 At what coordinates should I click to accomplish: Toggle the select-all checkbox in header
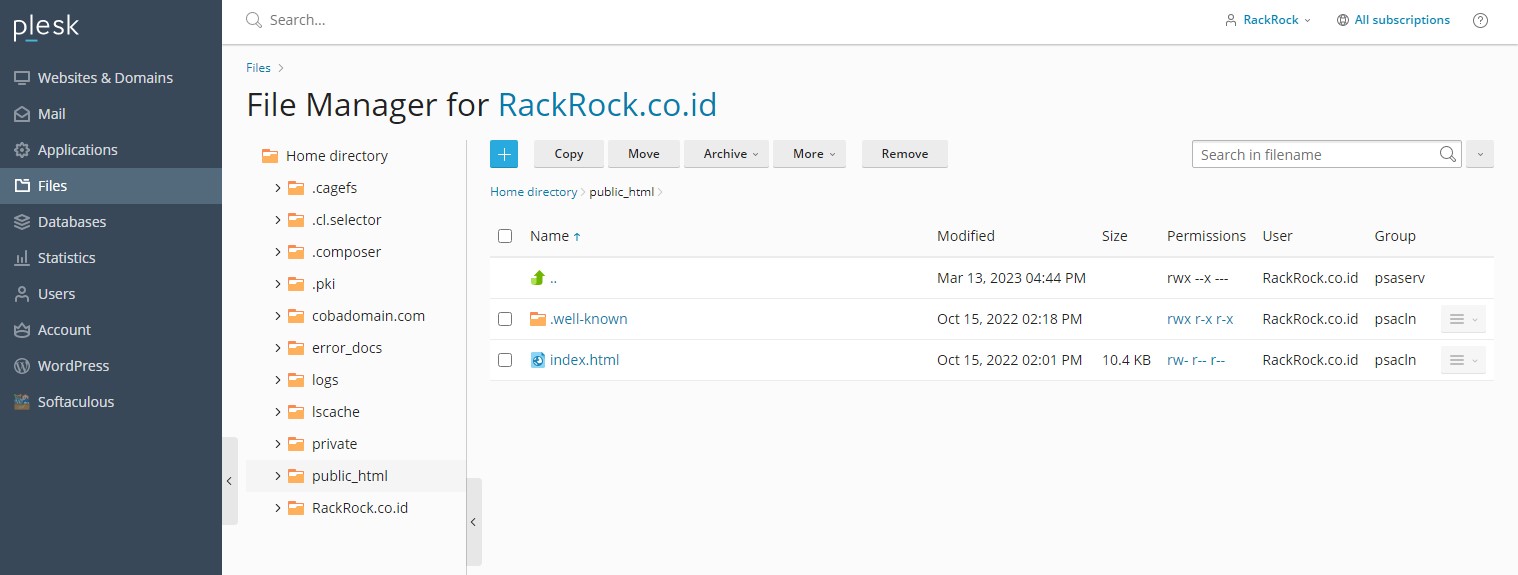tap(505, 236)
